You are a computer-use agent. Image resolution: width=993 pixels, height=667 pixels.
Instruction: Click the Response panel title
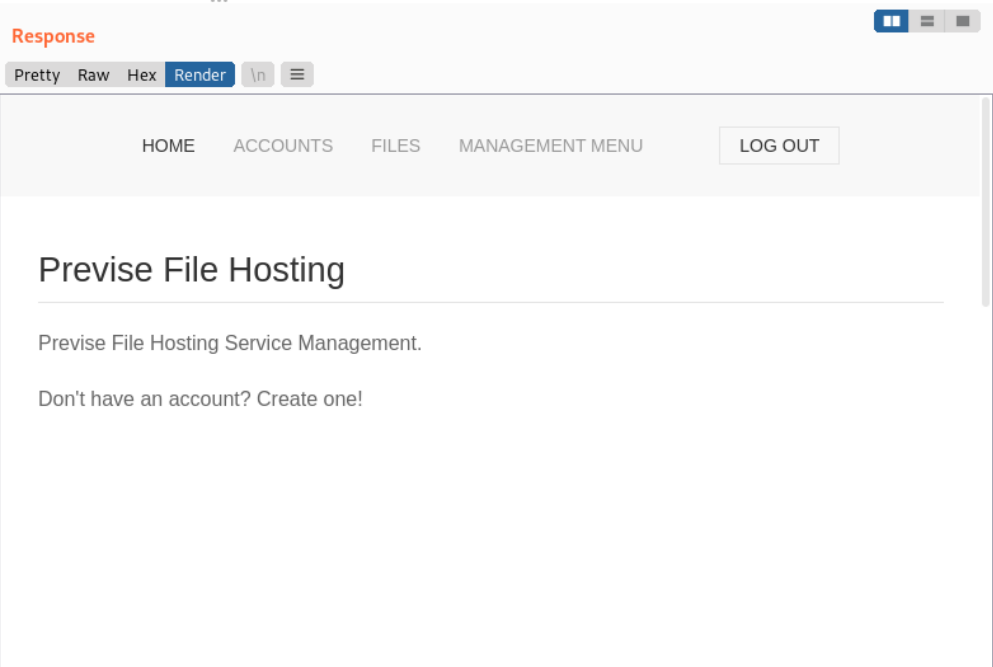pos(53,36)
